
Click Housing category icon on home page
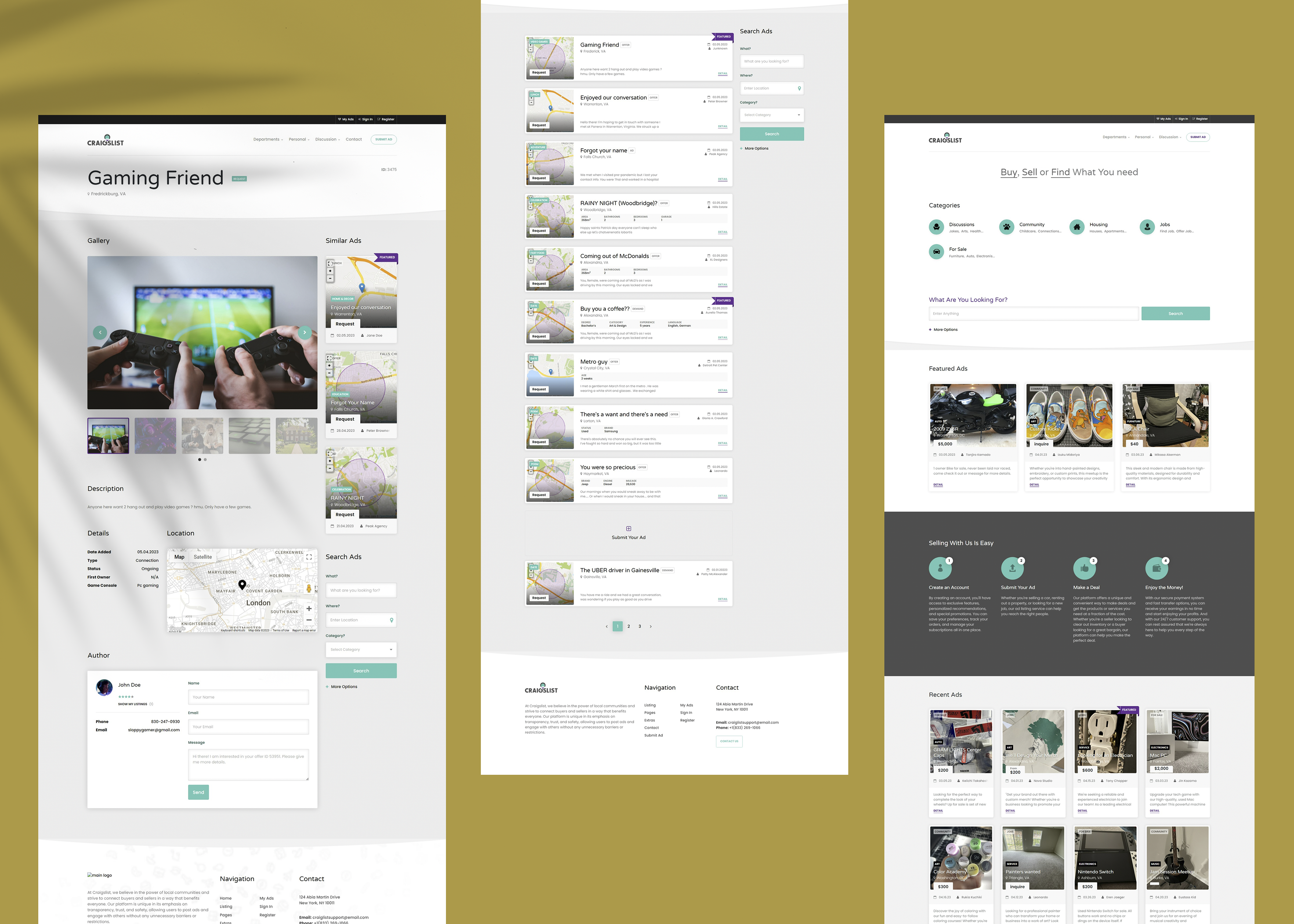1077,227
